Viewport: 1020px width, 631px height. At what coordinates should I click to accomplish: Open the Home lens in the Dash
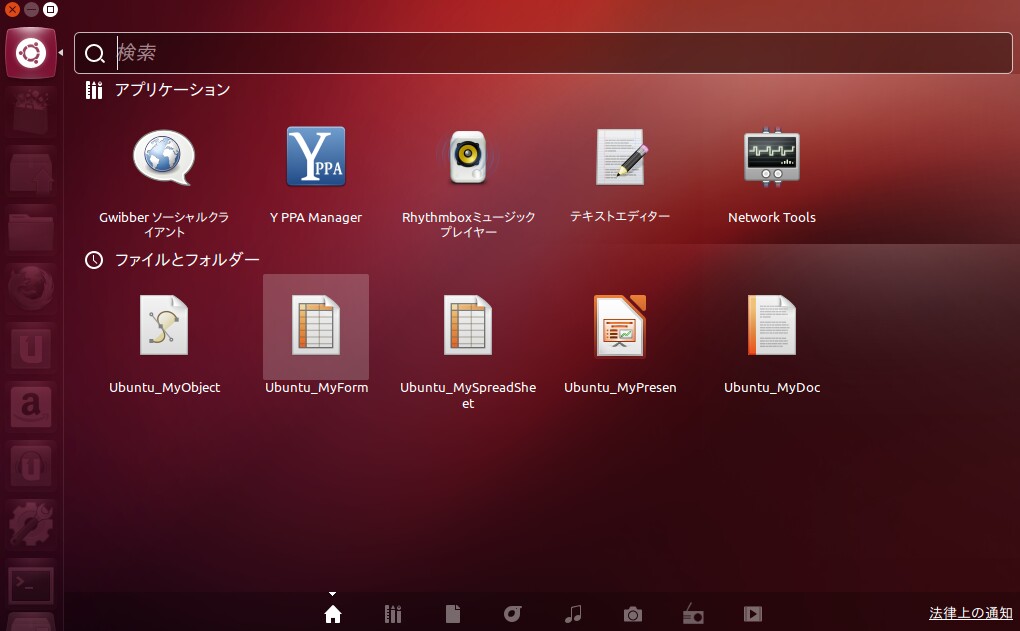coord(333,613)
